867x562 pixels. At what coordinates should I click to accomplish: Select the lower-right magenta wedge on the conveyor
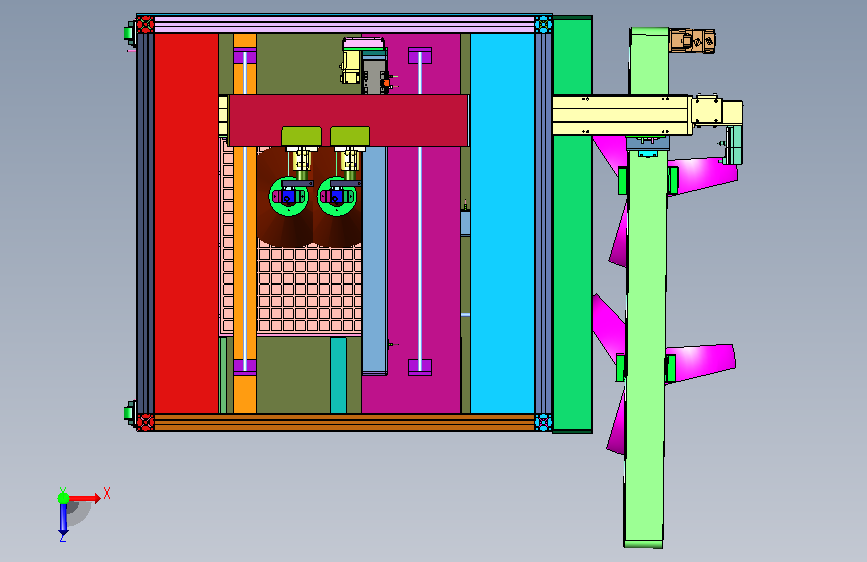coord(701,362)
